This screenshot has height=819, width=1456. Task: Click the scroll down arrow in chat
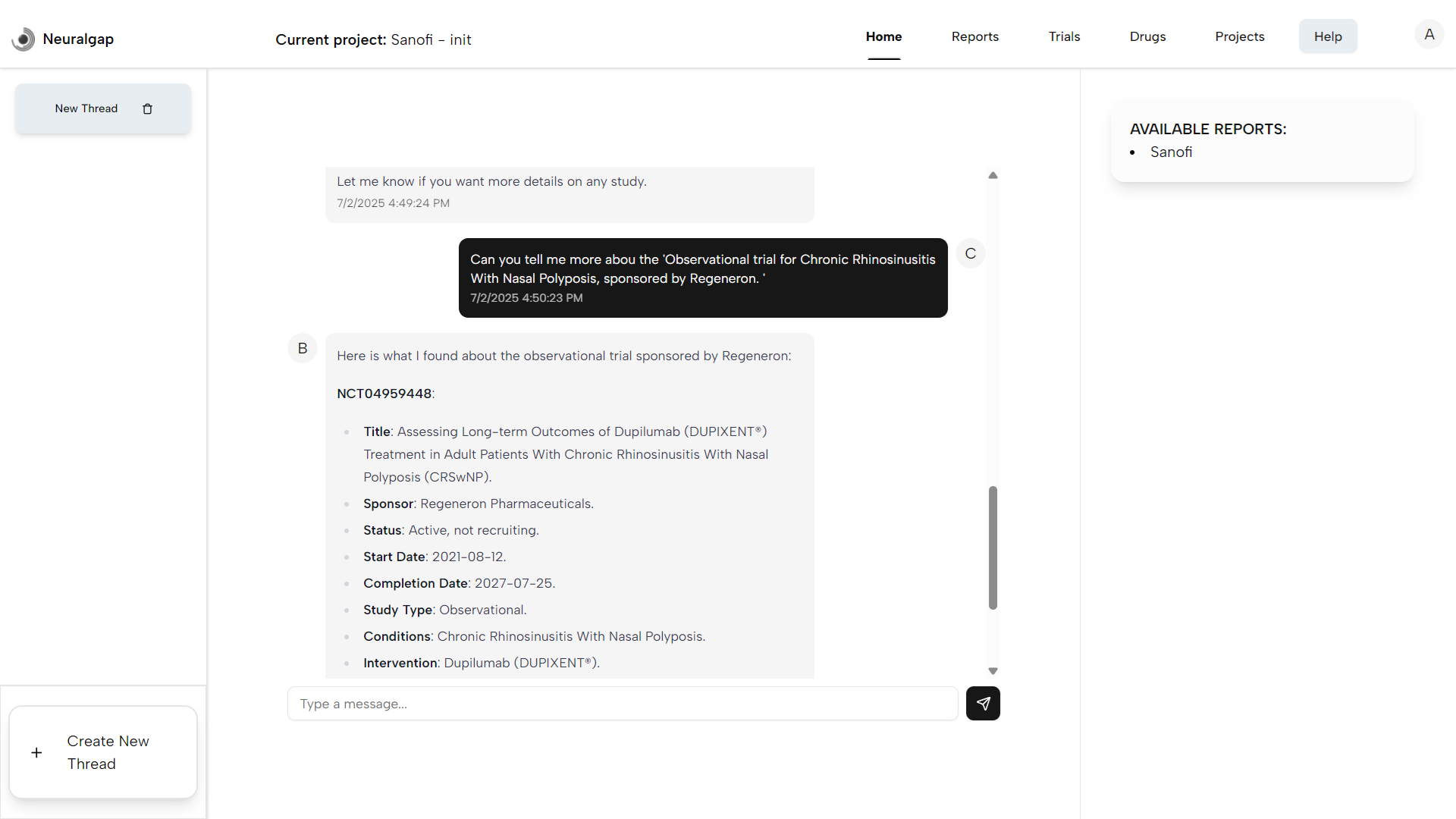click(993, 671)
